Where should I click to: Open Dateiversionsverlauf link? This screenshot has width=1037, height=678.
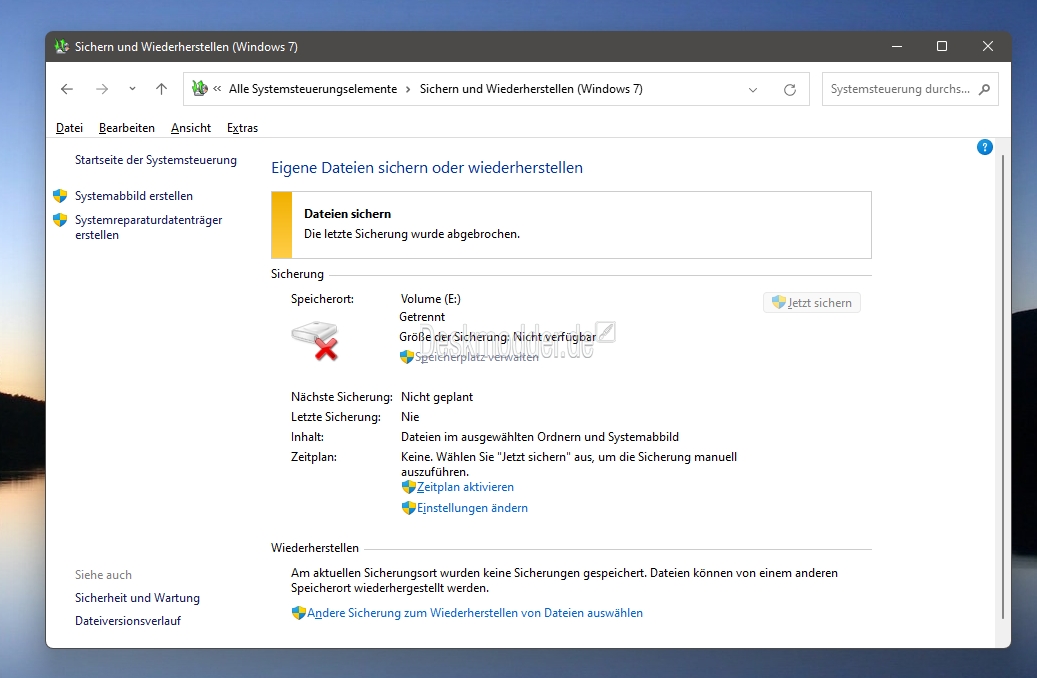(x=128, y=621)
